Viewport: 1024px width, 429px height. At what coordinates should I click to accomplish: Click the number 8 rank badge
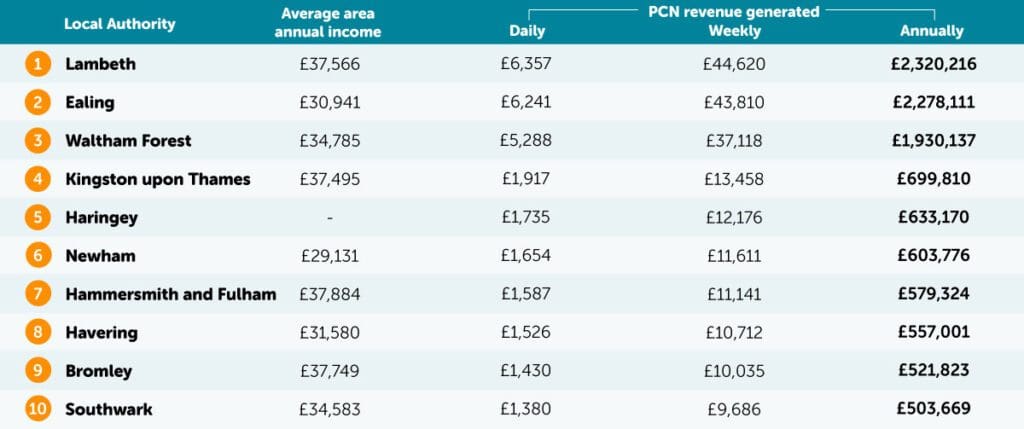tap(38, 332)
